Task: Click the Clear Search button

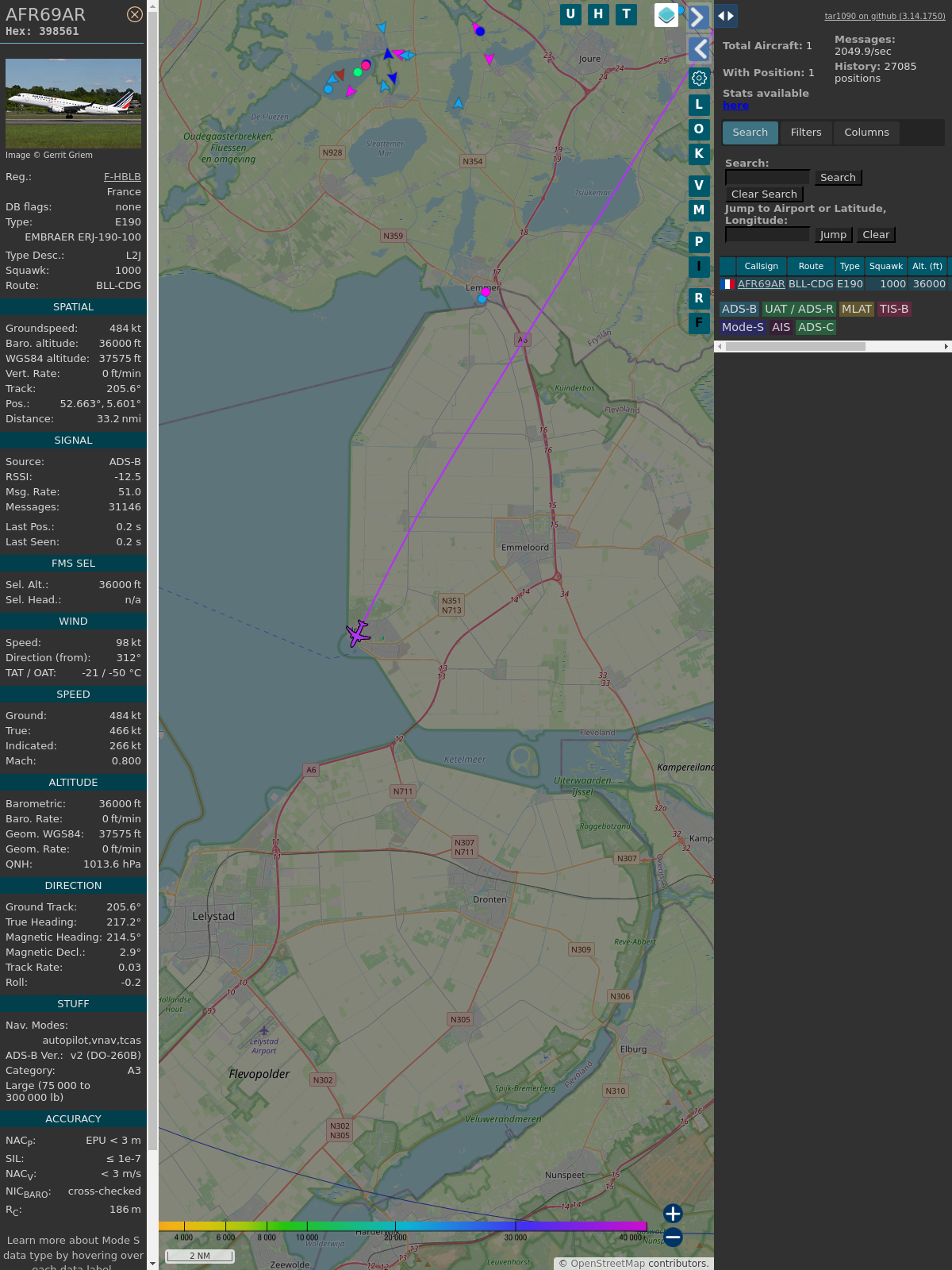Action: click(764, 194)
